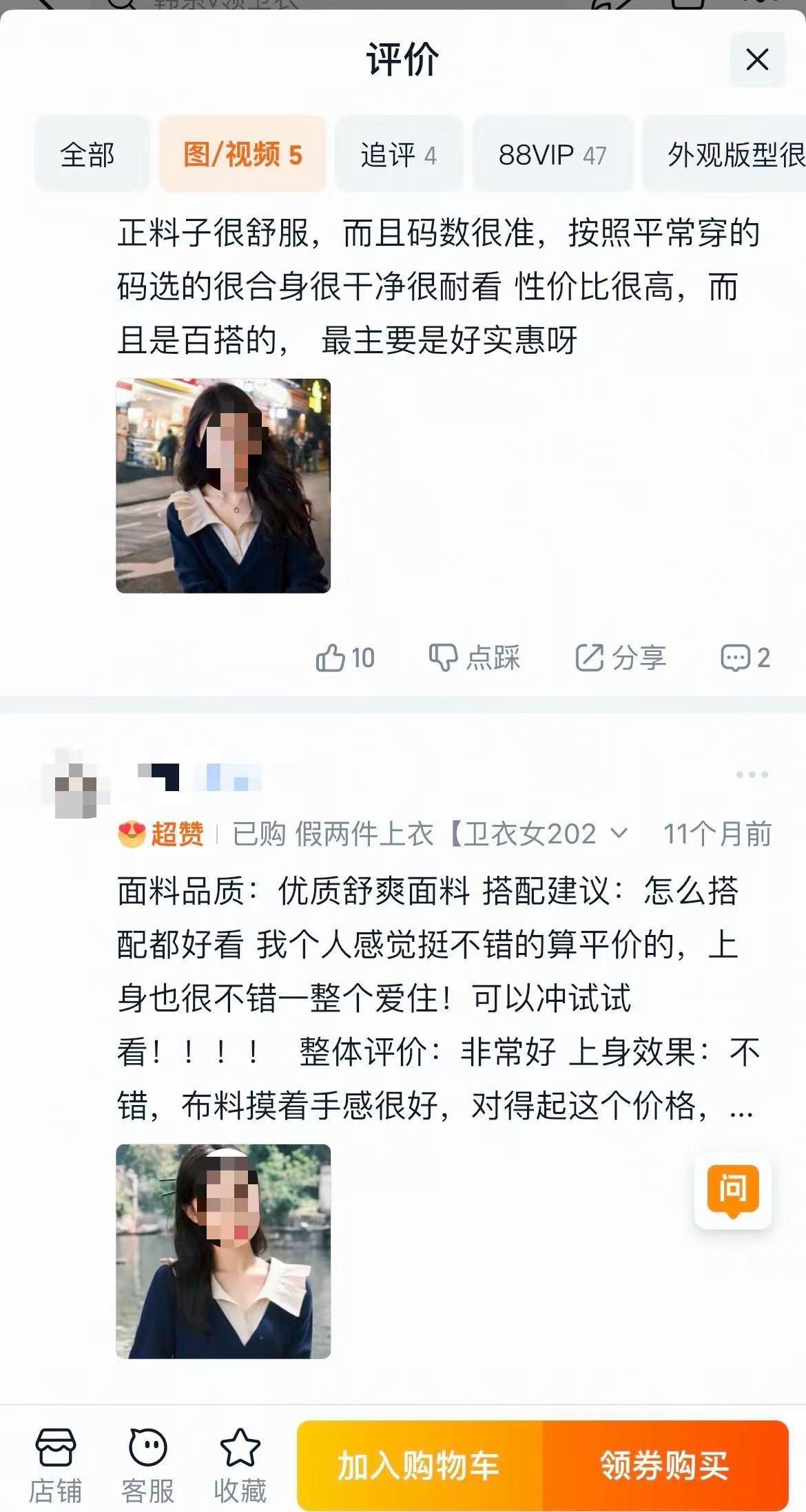Open the comments with 2 replies
The width and height of the screenshot is (806, 1512).
pos(745,658)
